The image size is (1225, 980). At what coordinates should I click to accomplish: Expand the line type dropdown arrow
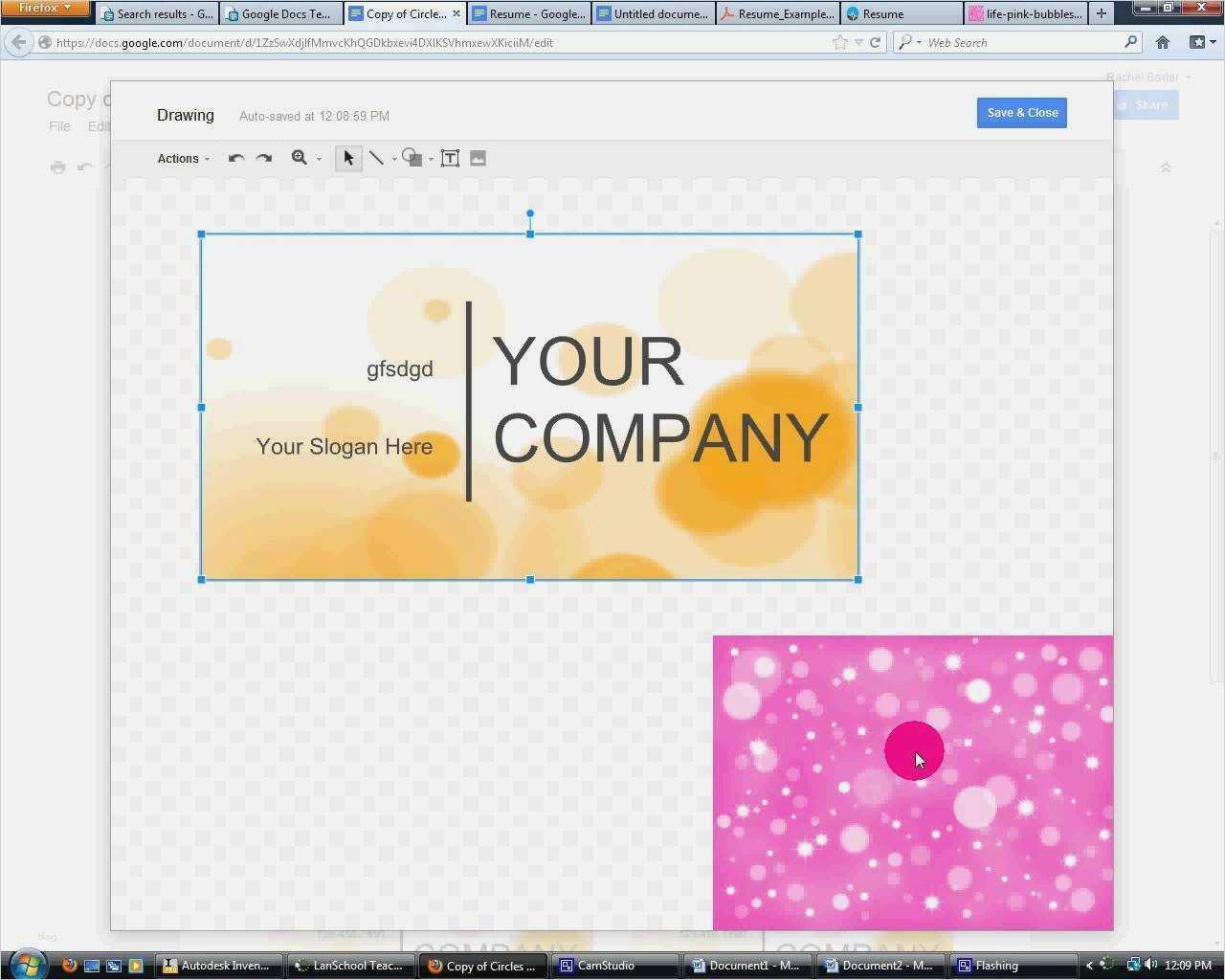click(394, 160)
